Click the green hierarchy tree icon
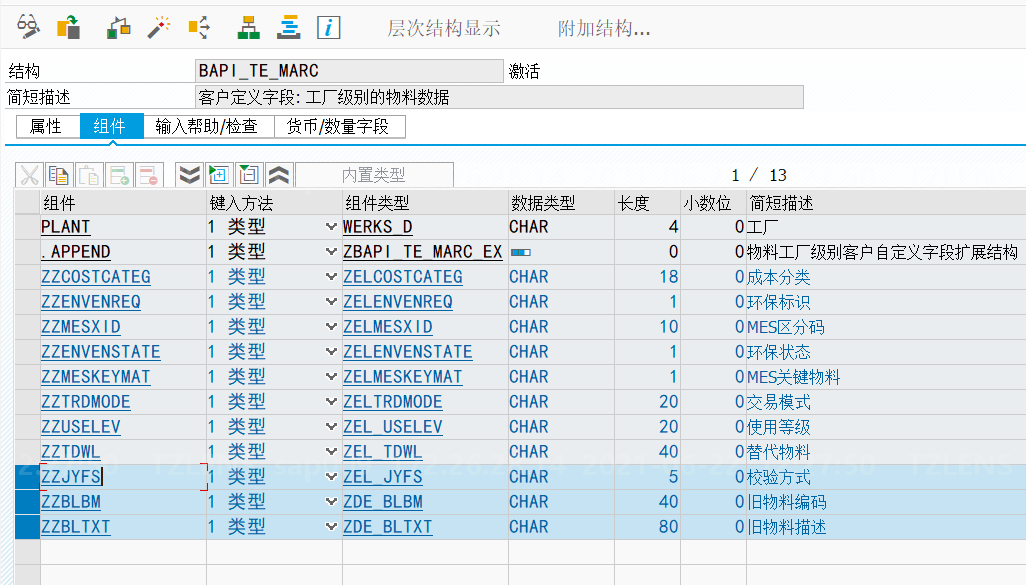This screenshot has width=1026, height=585. point(248,26)
